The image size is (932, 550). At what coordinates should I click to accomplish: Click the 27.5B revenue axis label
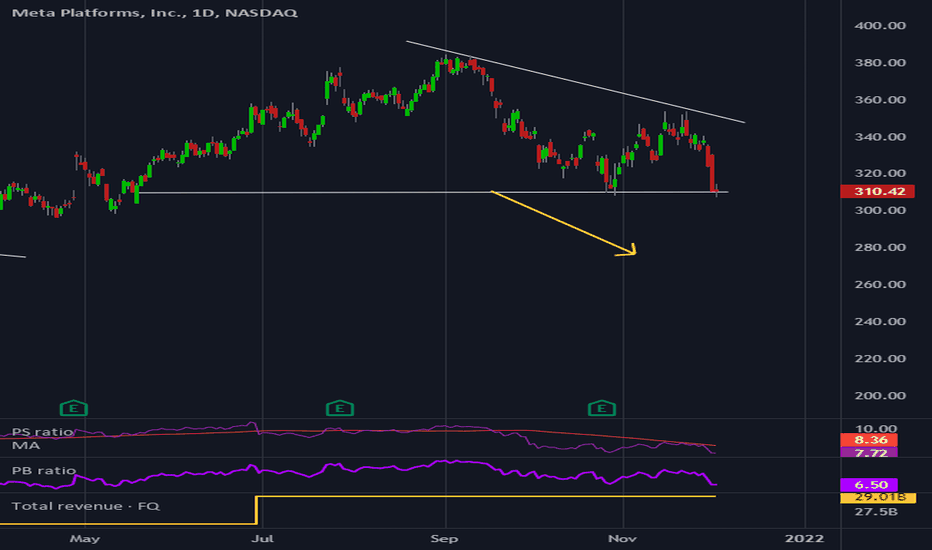876,512
